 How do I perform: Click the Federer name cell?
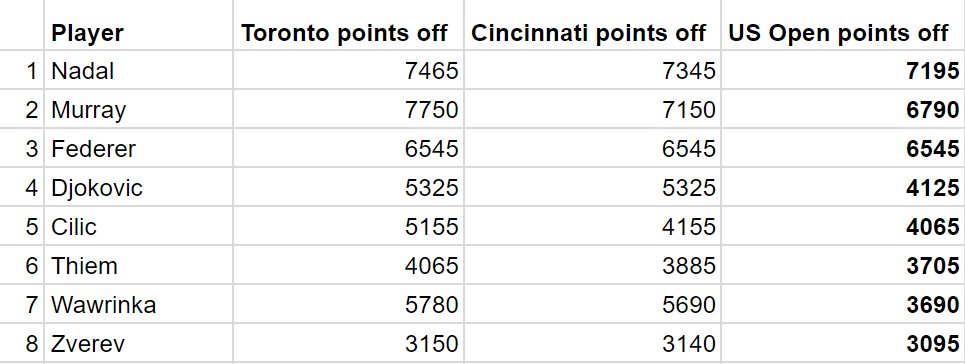(138, 148)
